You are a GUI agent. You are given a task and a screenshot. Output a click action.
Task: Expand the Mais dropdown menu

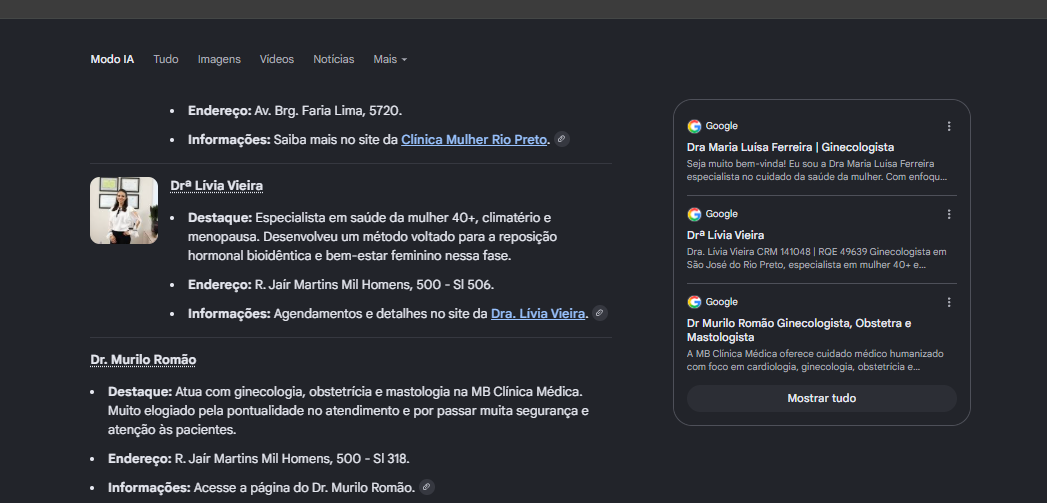(390, 59)
